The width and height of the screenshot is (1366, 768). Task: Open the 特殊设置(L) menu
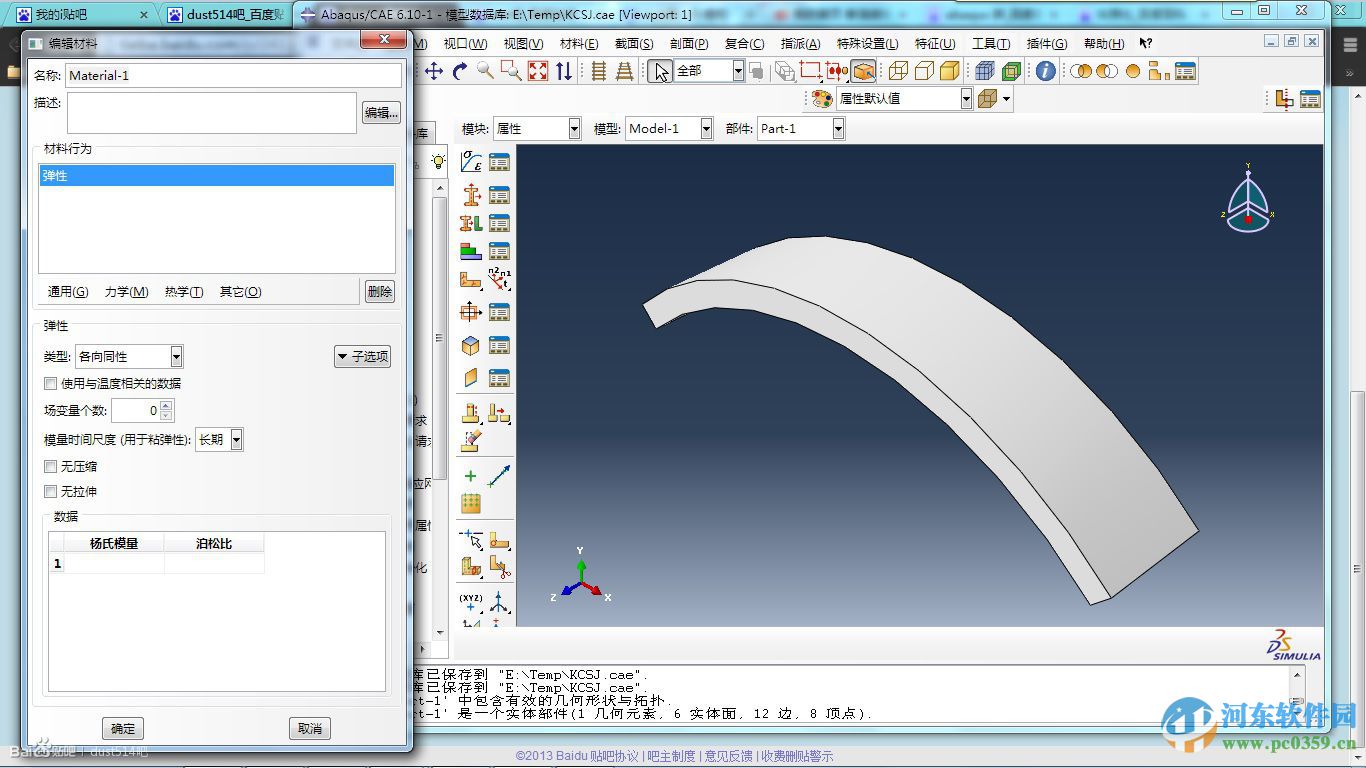pyautogui.click(x=867, y=44)
